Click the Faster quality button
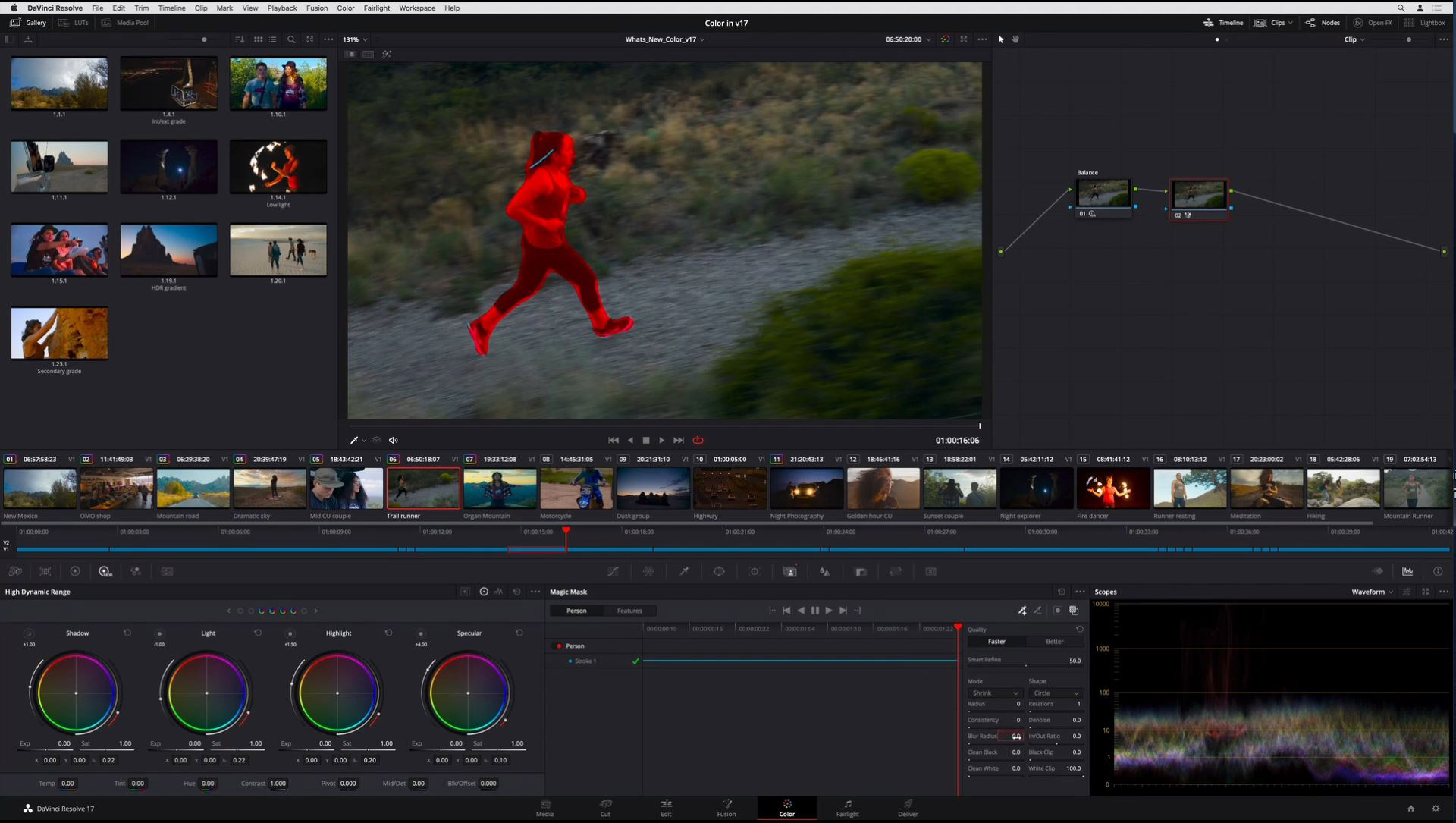 [996, 640]
